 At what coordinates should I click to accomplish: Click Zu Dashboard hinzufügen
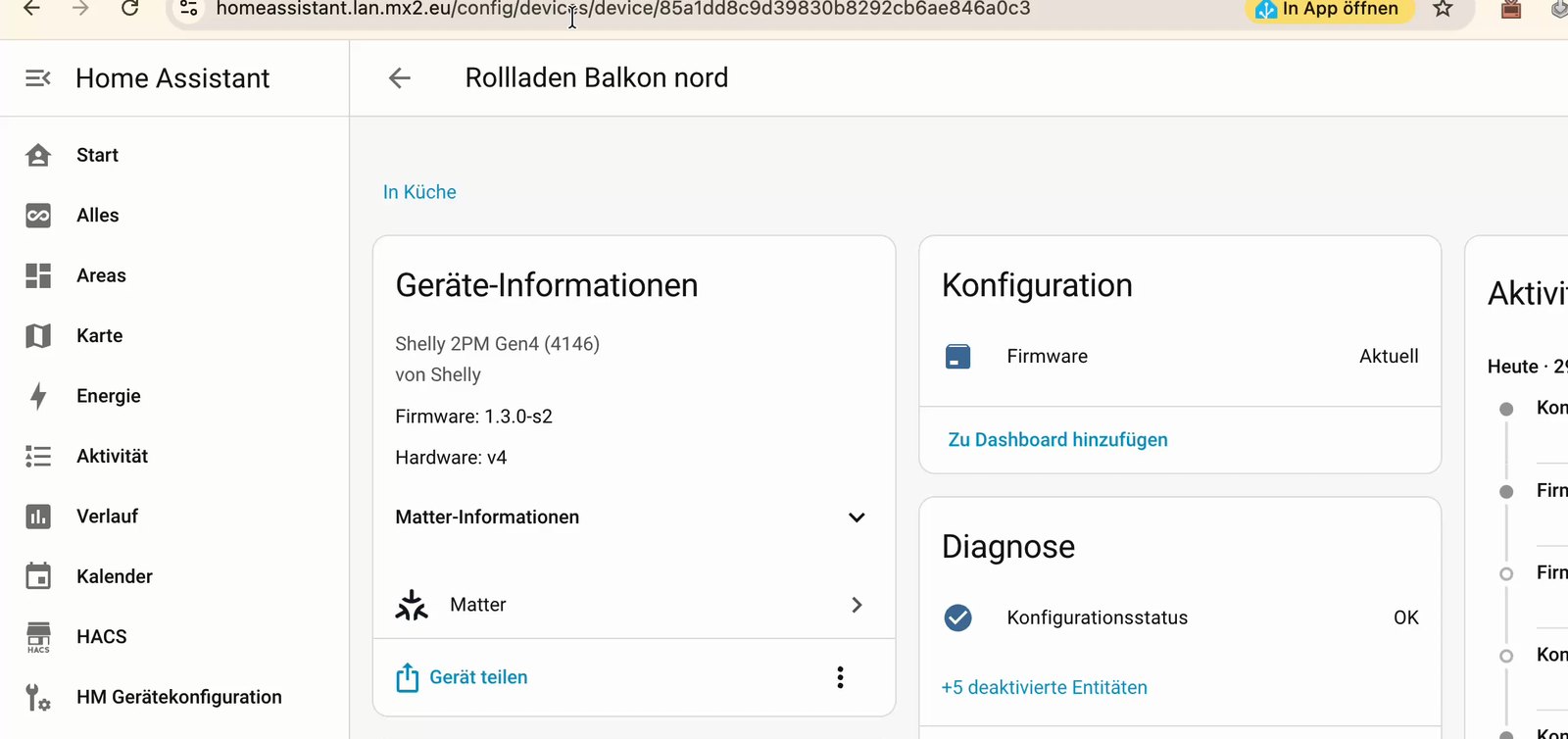coord(1058,440)
